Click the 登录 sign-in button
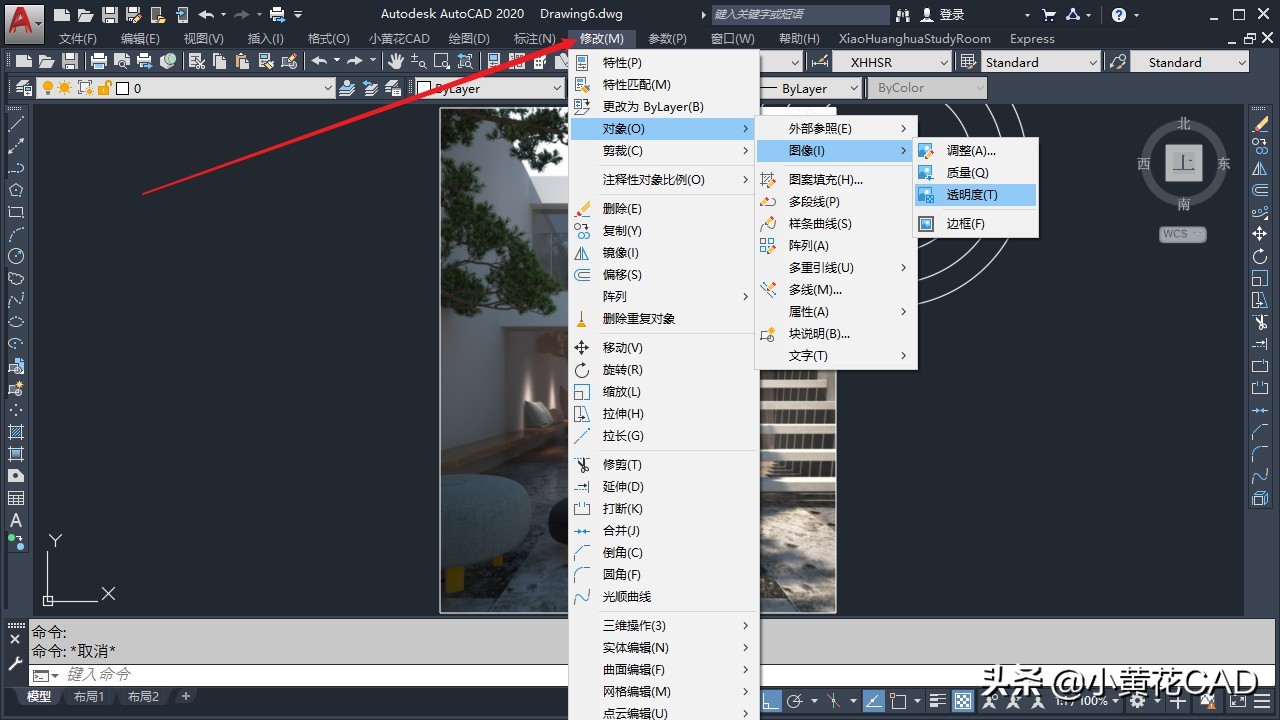Image resolution: width=1280 pixels, height=720 pixels. tap(943, 15)
